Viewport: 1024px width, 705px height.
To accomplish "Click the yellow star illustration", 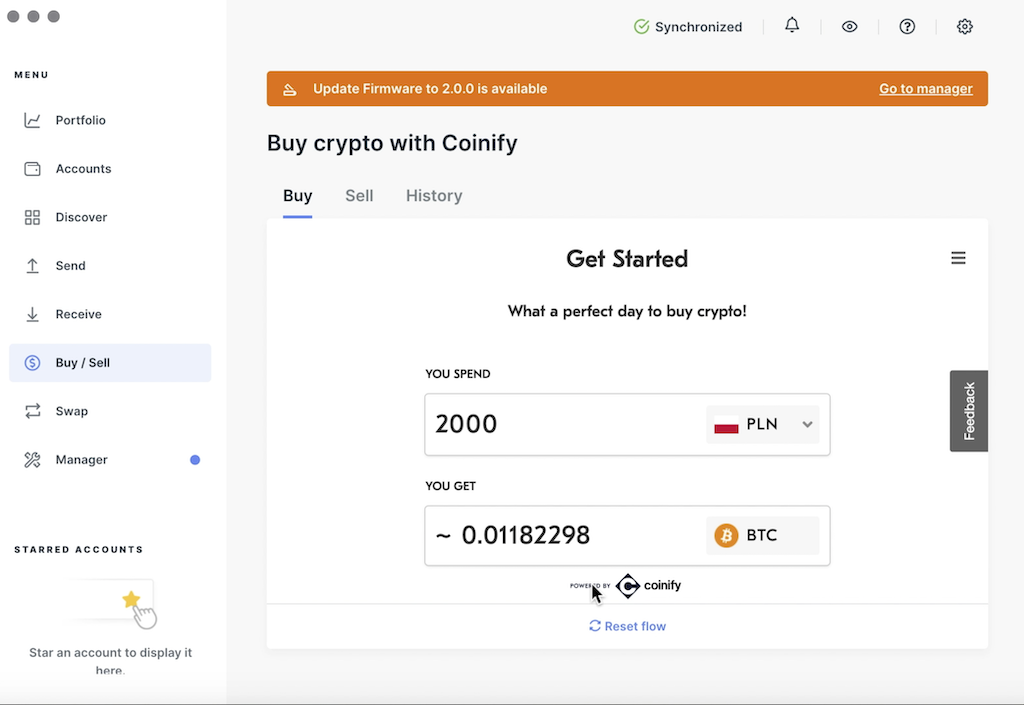I will [131, 599].
